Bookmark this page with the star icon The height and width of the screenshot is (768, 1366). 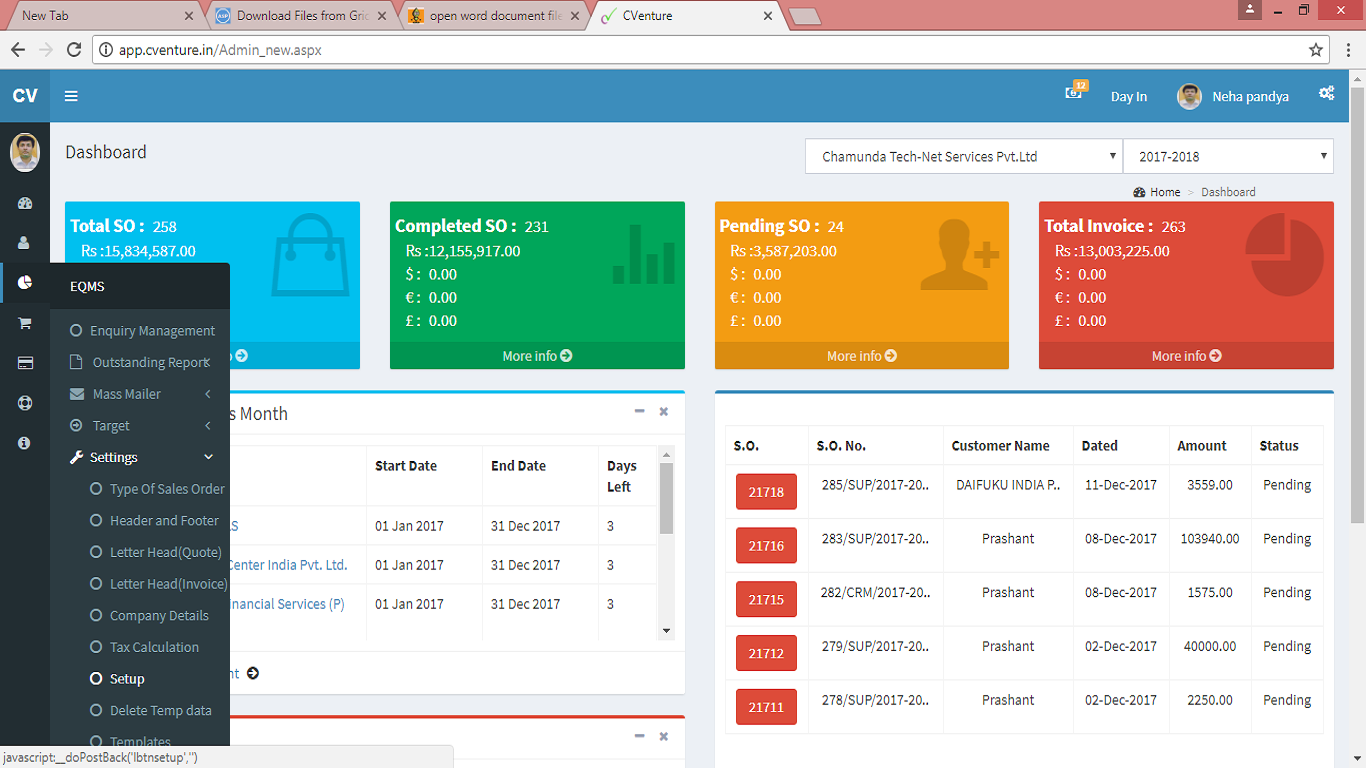point(1316,50)
